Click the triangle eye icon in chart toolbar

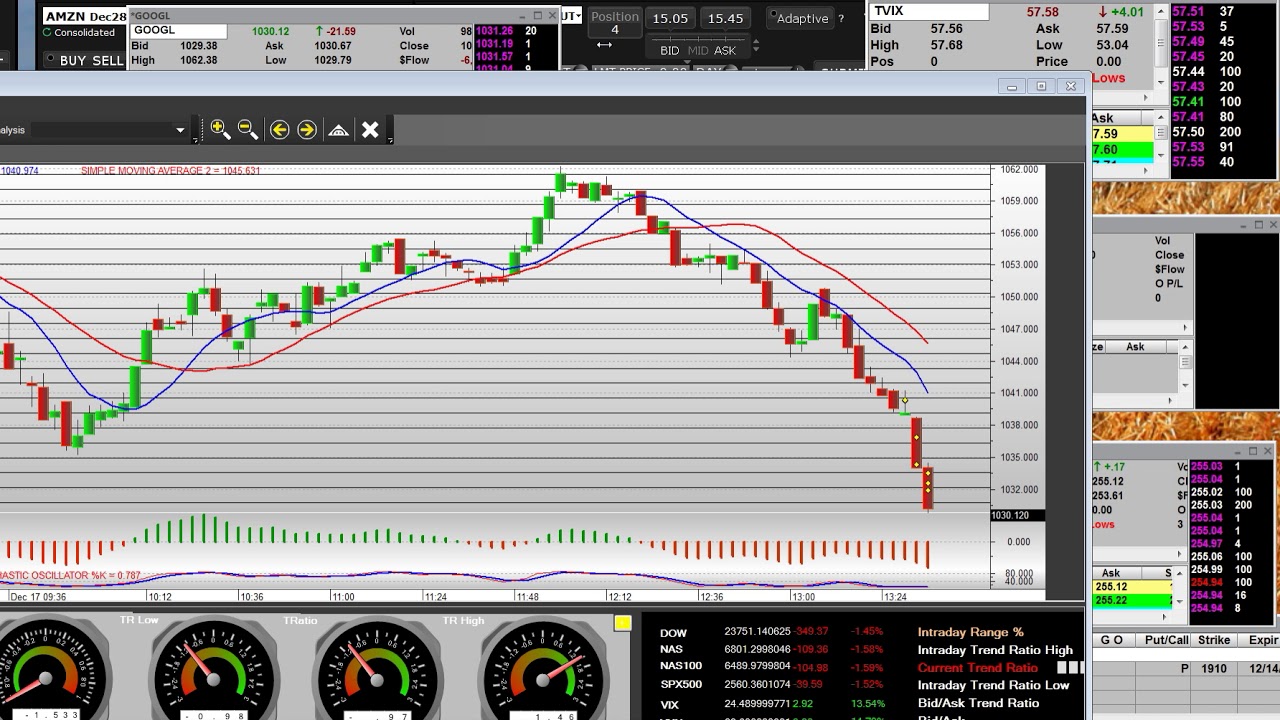(338, 130)
